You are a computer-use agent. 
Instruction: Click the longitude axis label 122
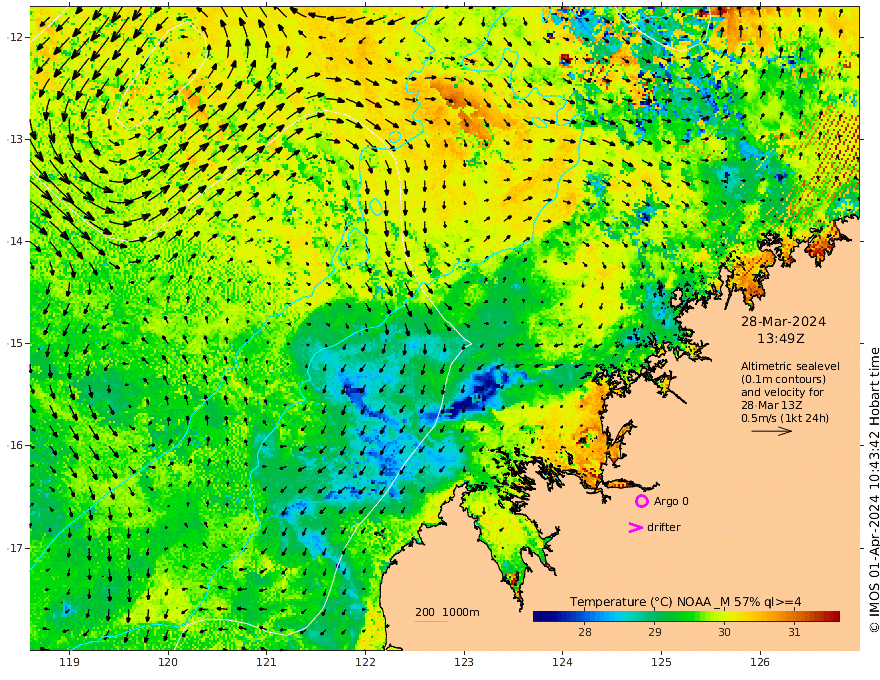point(365,663)
